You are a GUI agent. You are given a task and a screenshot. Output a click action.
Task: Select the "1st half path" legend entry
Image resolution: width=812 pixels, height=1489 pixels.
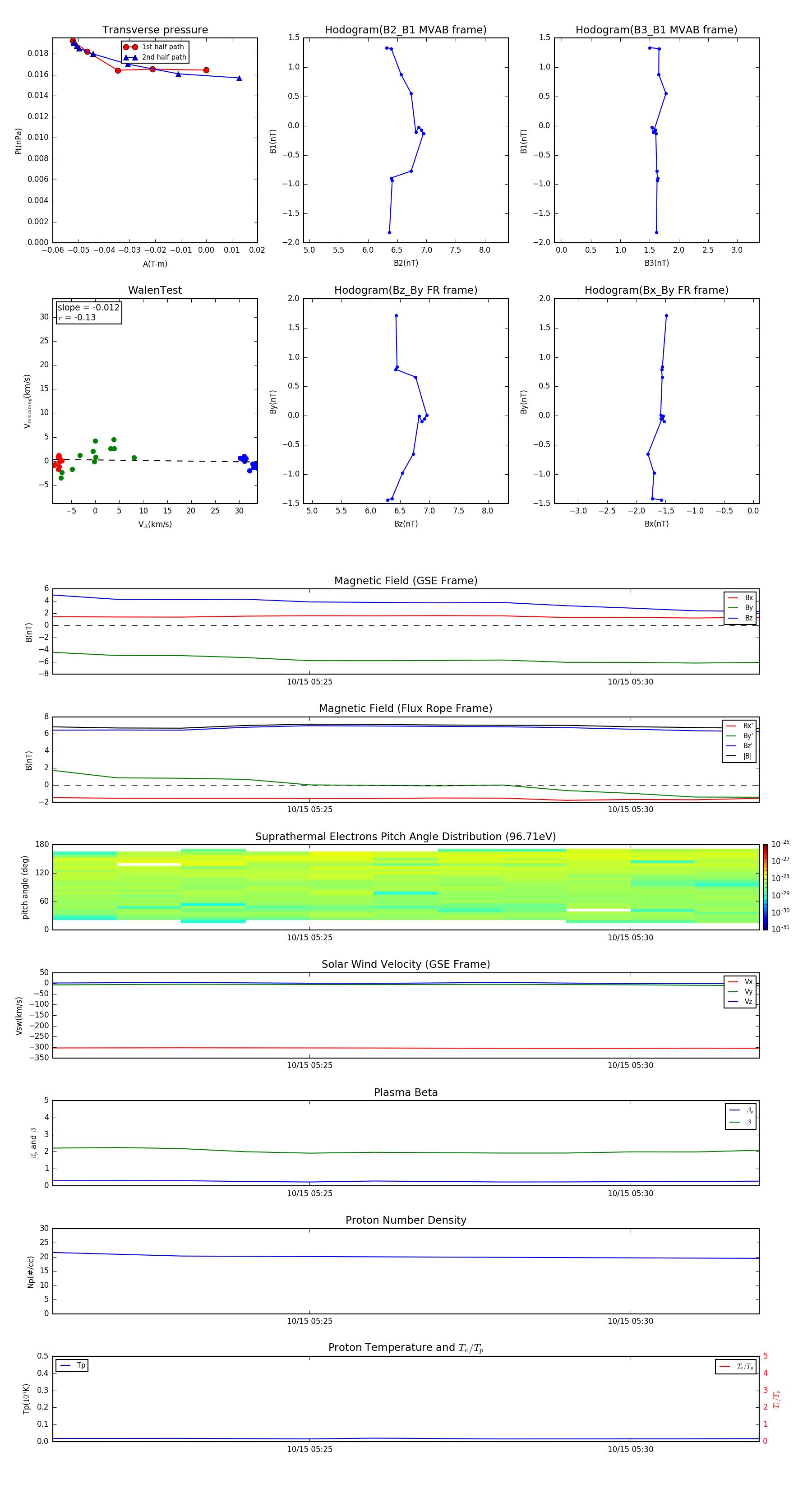pyautogui.click(x=154, y=47)
